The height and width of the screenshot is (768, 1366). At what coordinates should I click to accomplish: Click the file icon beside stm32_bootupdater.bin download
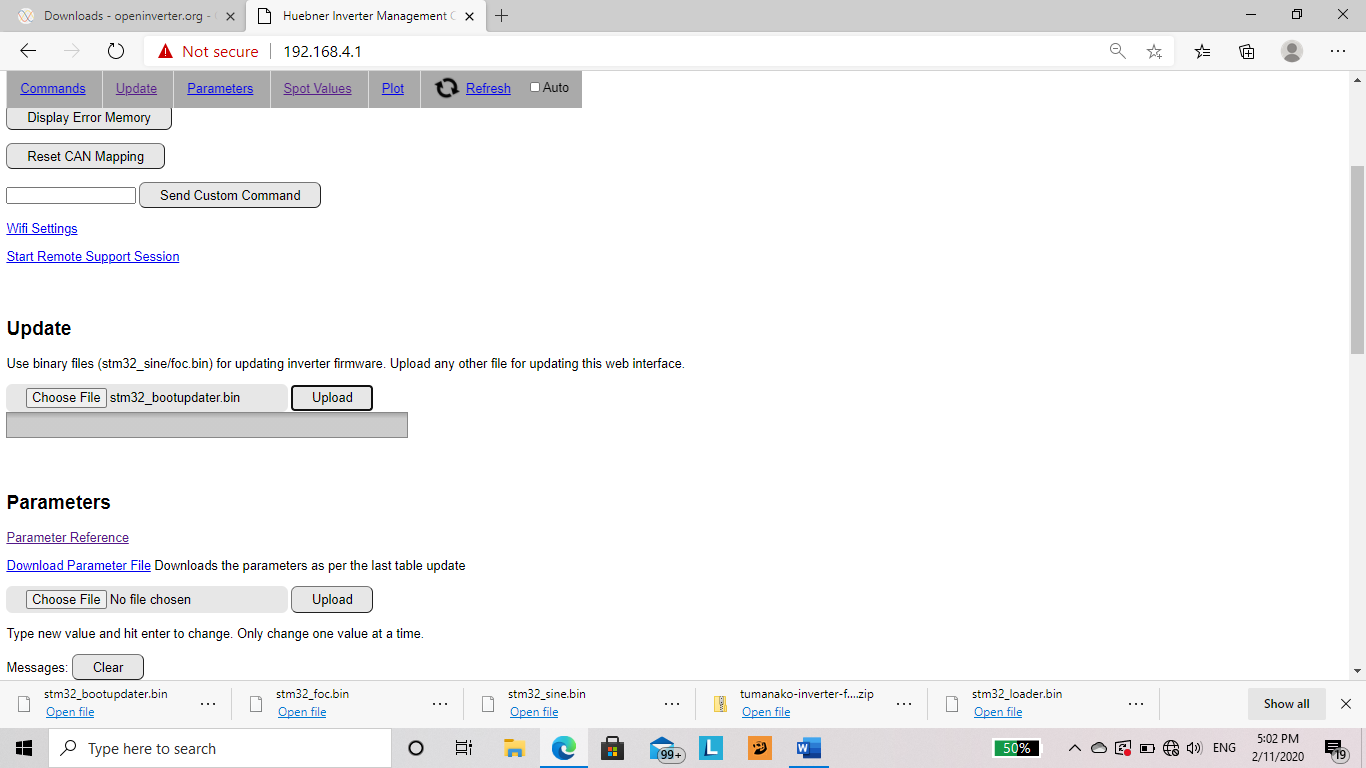[25, 703]
